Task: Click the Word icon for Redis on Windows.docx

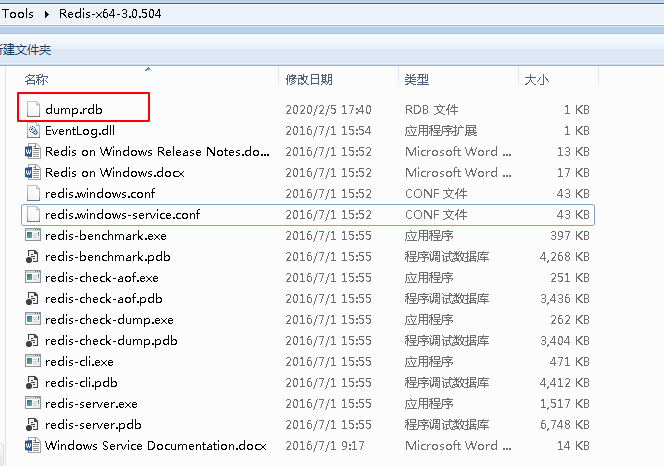Action: pos(33,172)
